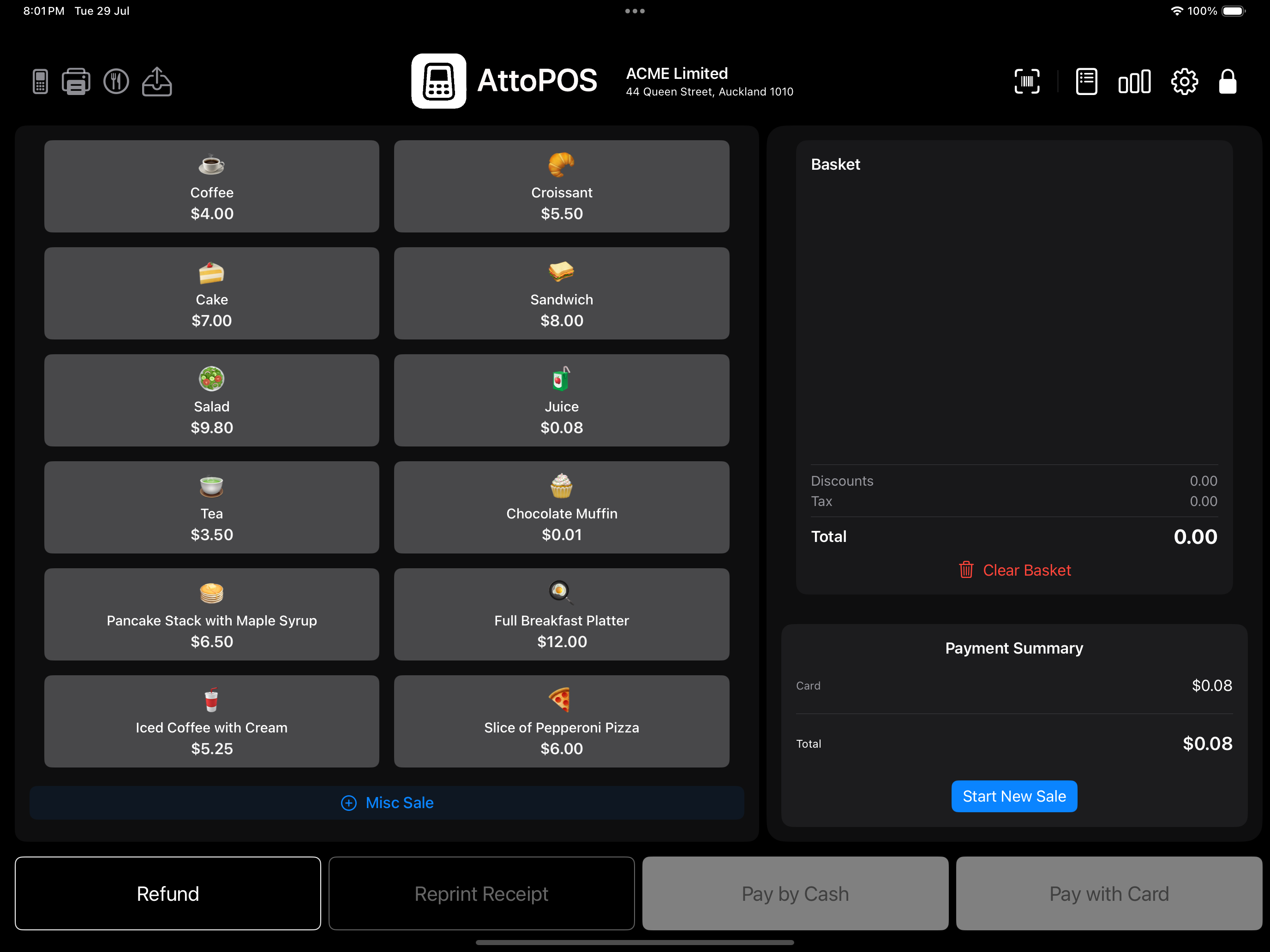Click the Tax row label
This screenshot has height=952, width=1270.
[x=821, y=501]
